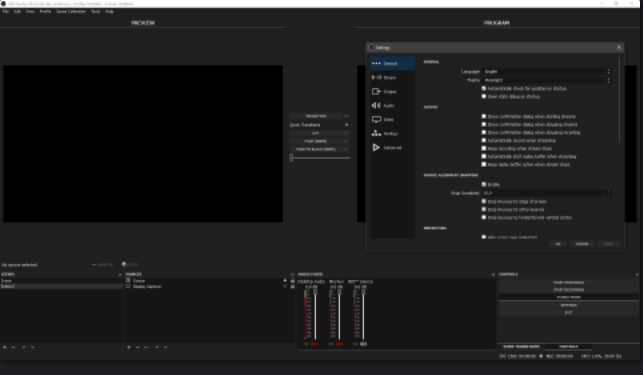The height and width of the screenshot is (375, 643).
Task: Toggle snap sources to edge of screen
Action: [x=484, y=201]
